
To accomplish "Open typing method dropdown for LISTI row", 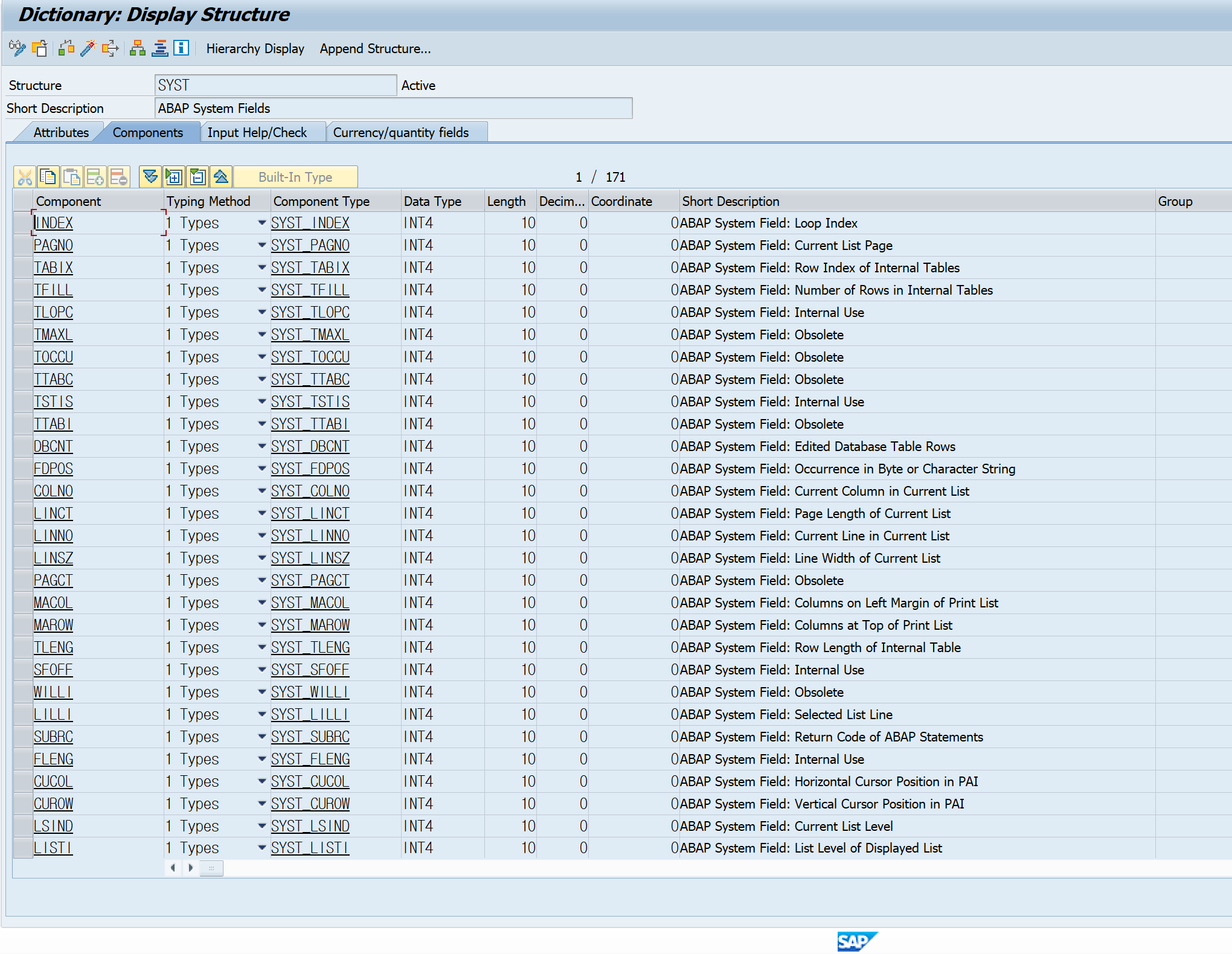I will [x=261, y=848].
